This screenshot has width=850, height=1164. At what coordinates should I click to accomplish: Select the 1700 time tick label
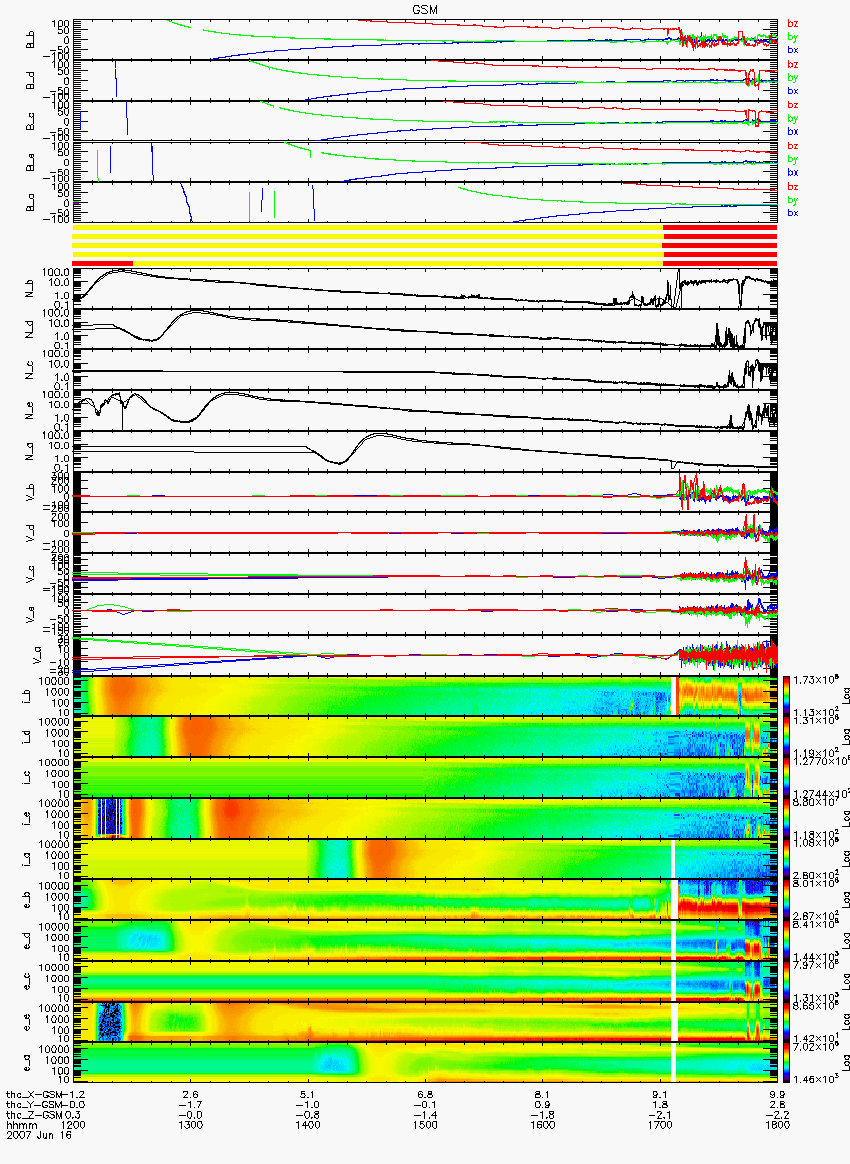[x=660, y=1125]
